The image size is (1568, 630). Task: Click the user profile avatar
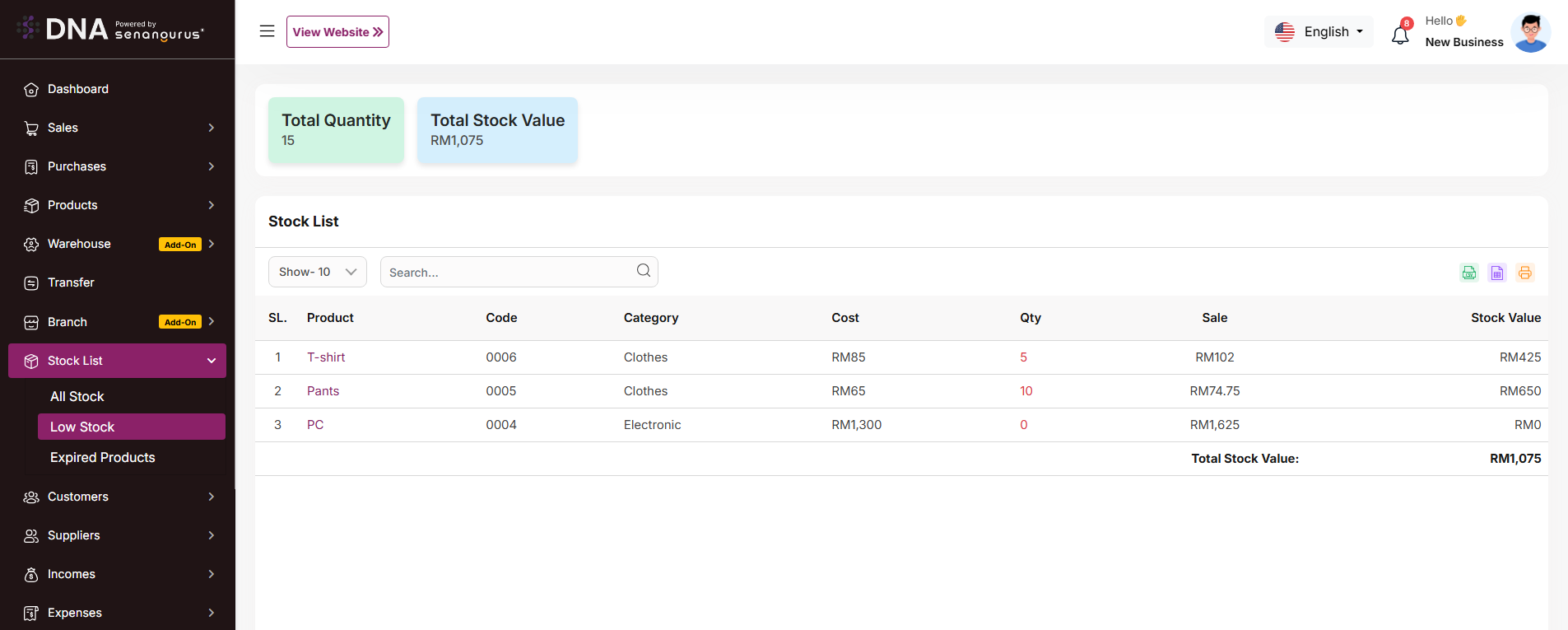pos(1530,33)
